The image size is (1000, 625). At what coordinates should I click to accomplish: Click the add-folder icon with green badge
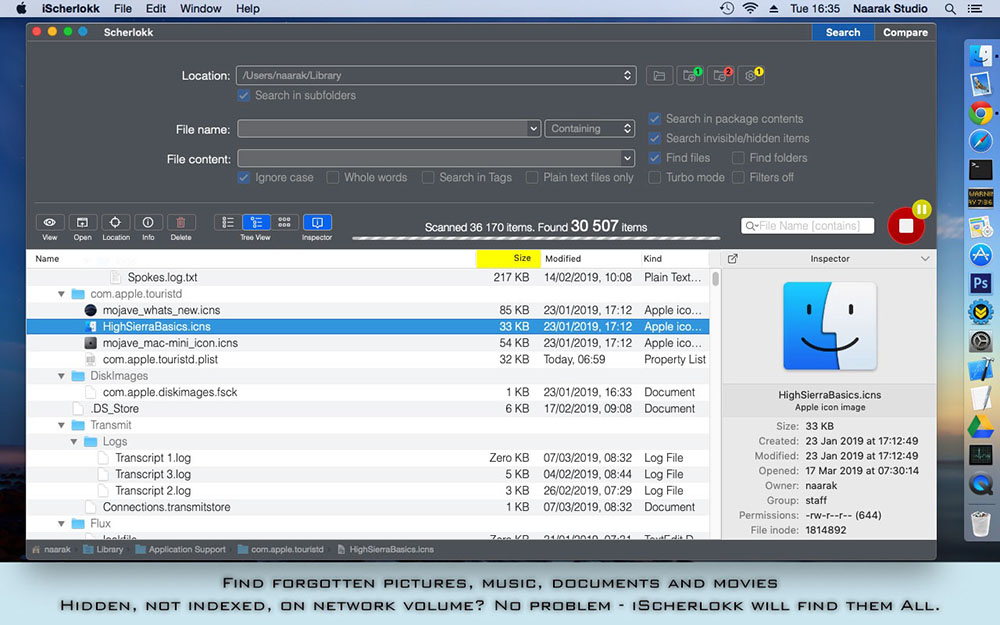click(690, 76)
